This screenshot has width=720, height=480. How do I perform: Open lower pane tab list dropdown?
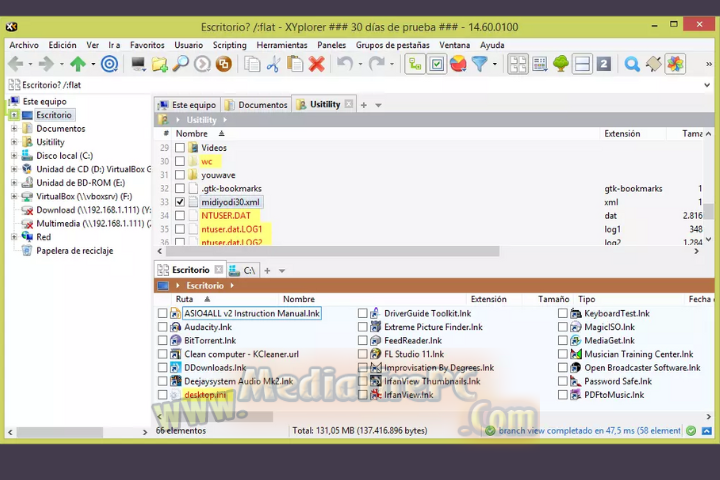282,271
